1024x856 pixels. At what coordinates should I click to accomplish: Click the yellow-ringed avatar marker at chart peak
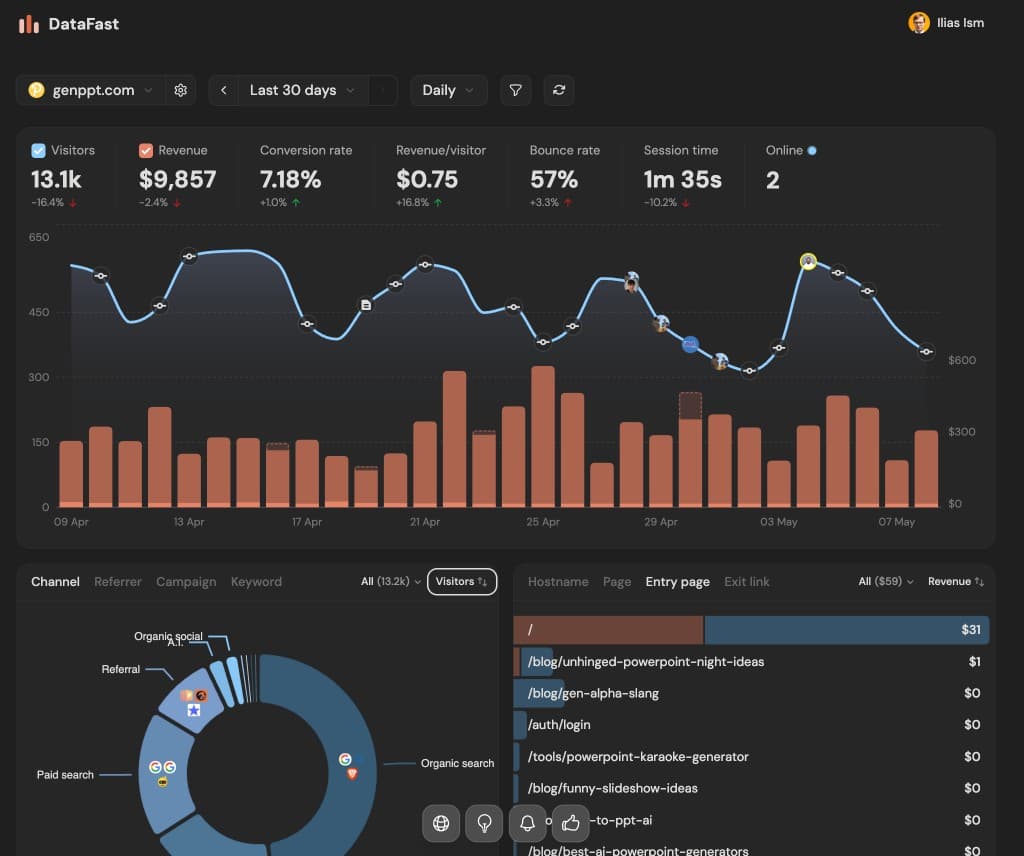point(808,262)
